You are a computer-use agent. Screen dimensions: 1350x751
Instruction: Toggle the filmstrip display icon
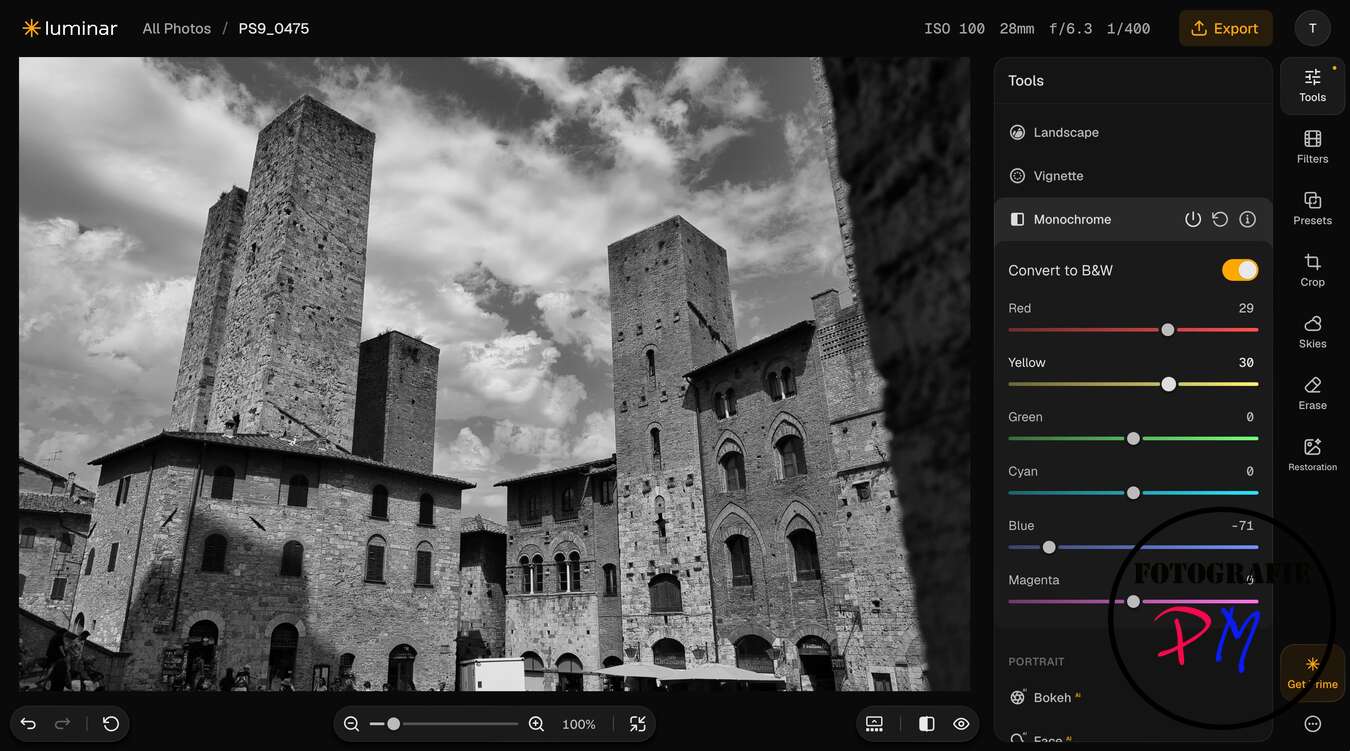pos(875,724)
